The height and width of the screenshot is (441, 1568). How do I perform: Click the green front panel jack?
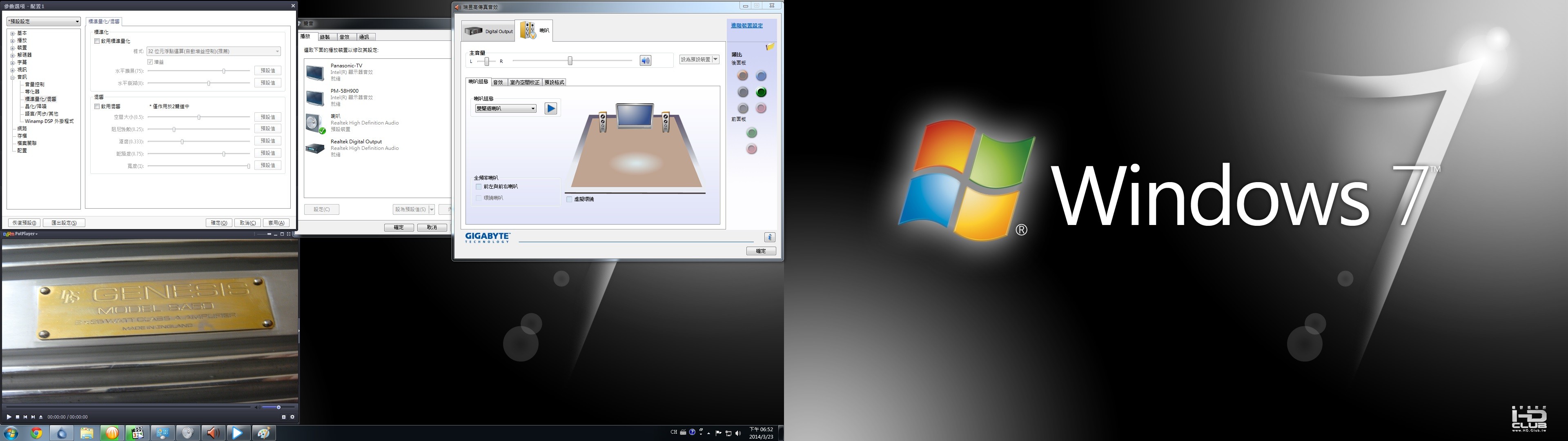[752, 133]
